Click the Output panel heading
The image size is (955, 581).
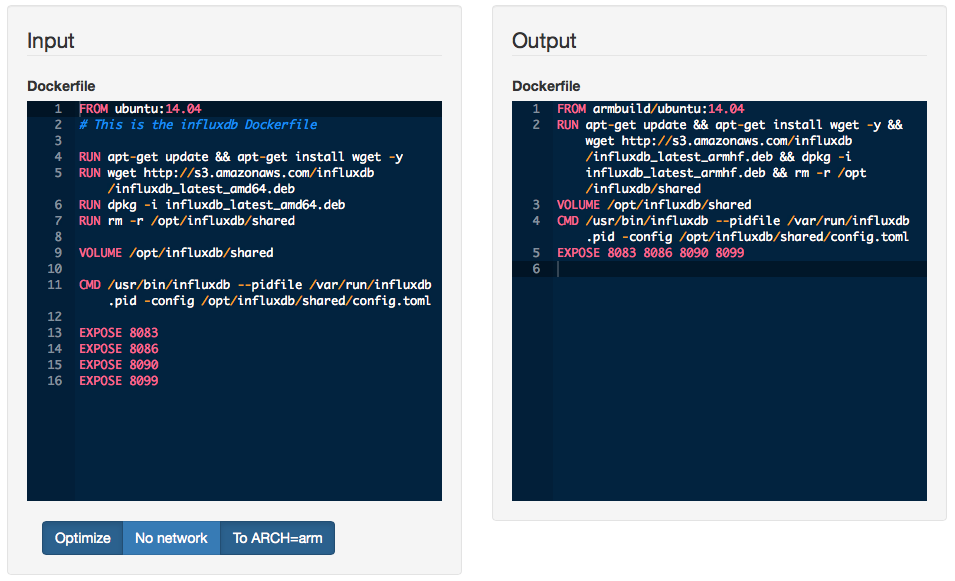pyautogui.click(x=544, y=41)
